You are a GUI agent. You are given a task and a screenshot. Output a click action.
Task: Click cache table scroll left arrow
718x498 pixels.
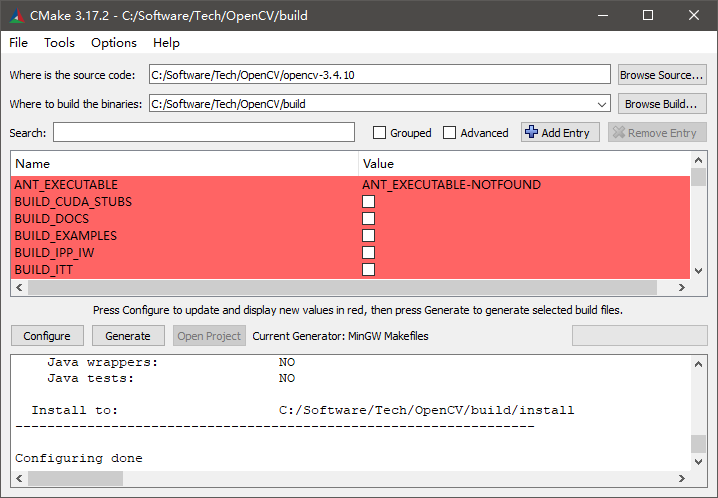(x=19, y=287)
